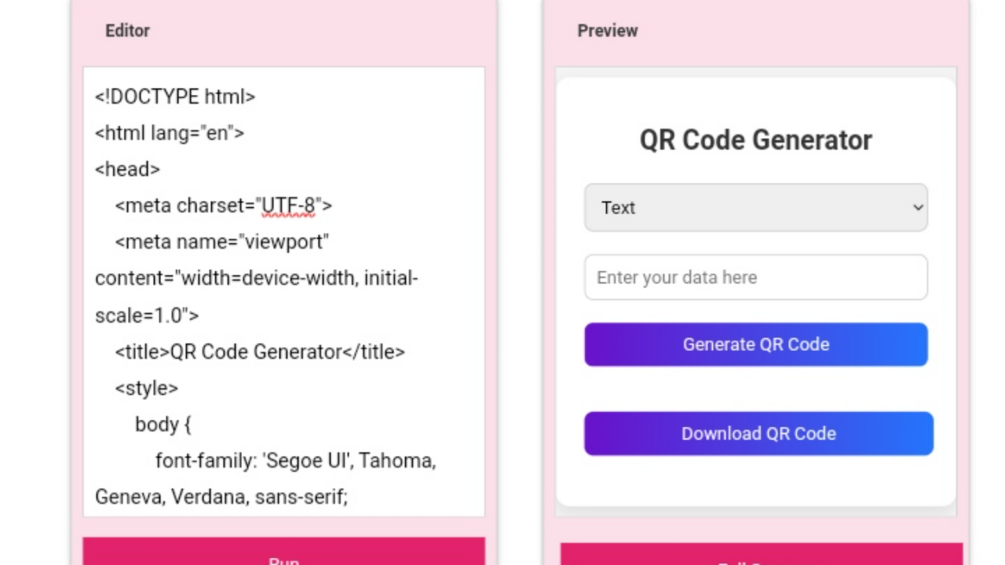Click the font-family declaration line
Screen dimensions: 1005x565
(295, 461)
